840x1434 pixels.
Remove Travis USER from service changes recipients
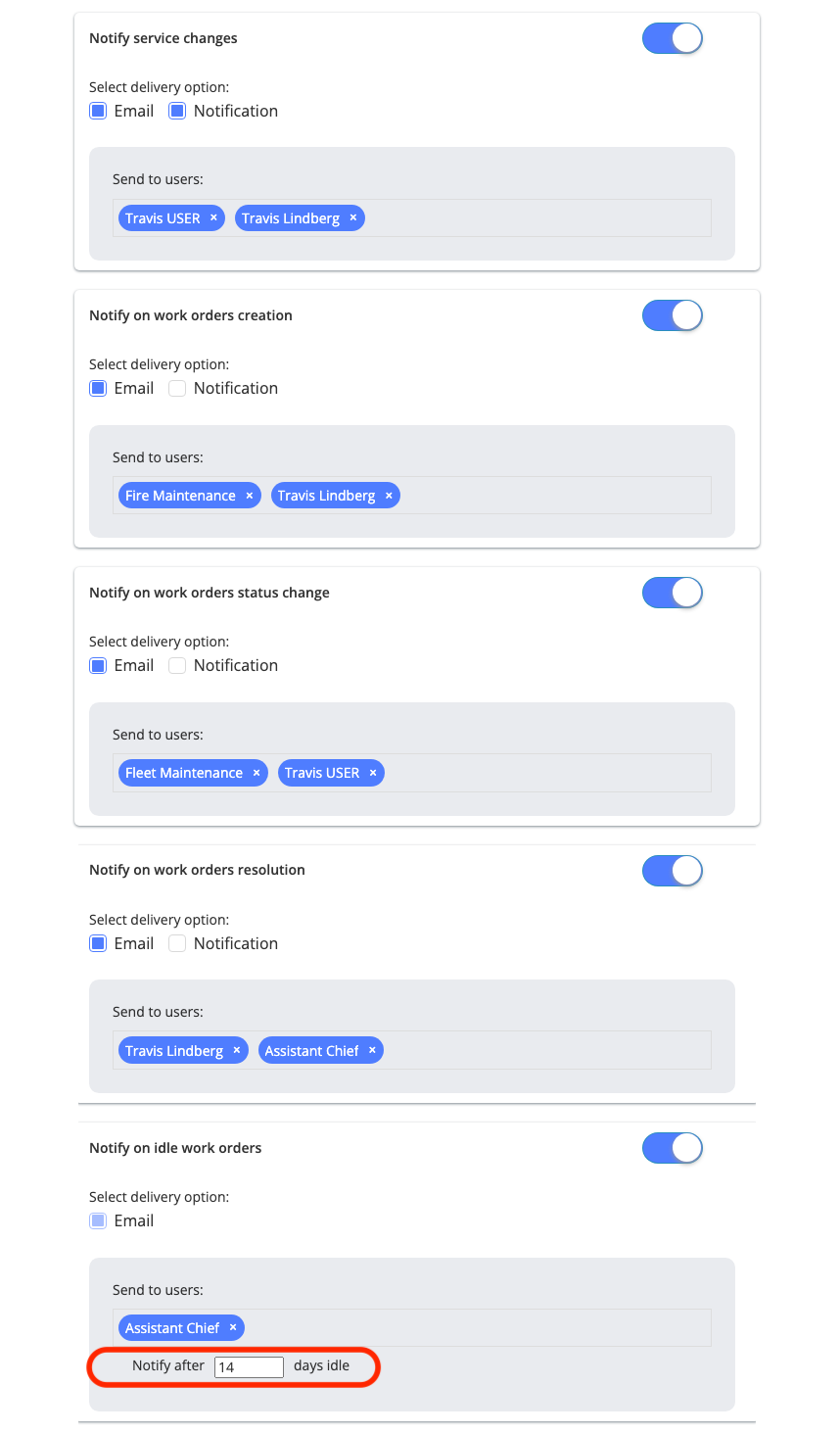point(213,217)
